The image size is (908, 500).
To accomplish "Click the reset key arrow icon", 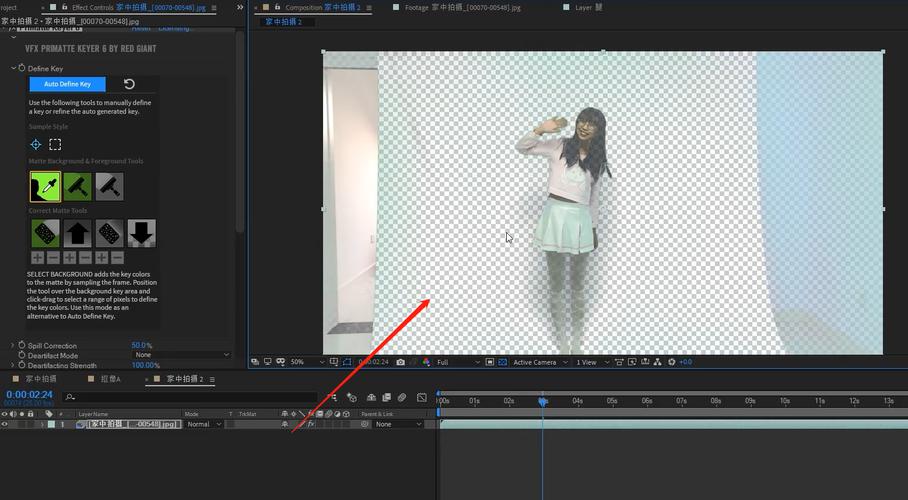I will pos(129,84).
